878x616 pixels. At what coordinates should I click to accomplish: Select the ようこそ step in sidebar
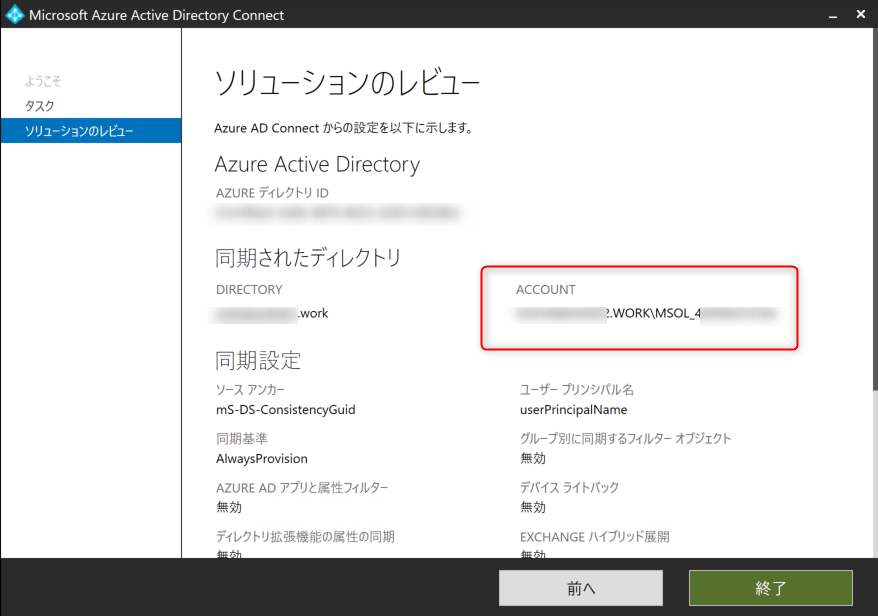tap(43, 81)
